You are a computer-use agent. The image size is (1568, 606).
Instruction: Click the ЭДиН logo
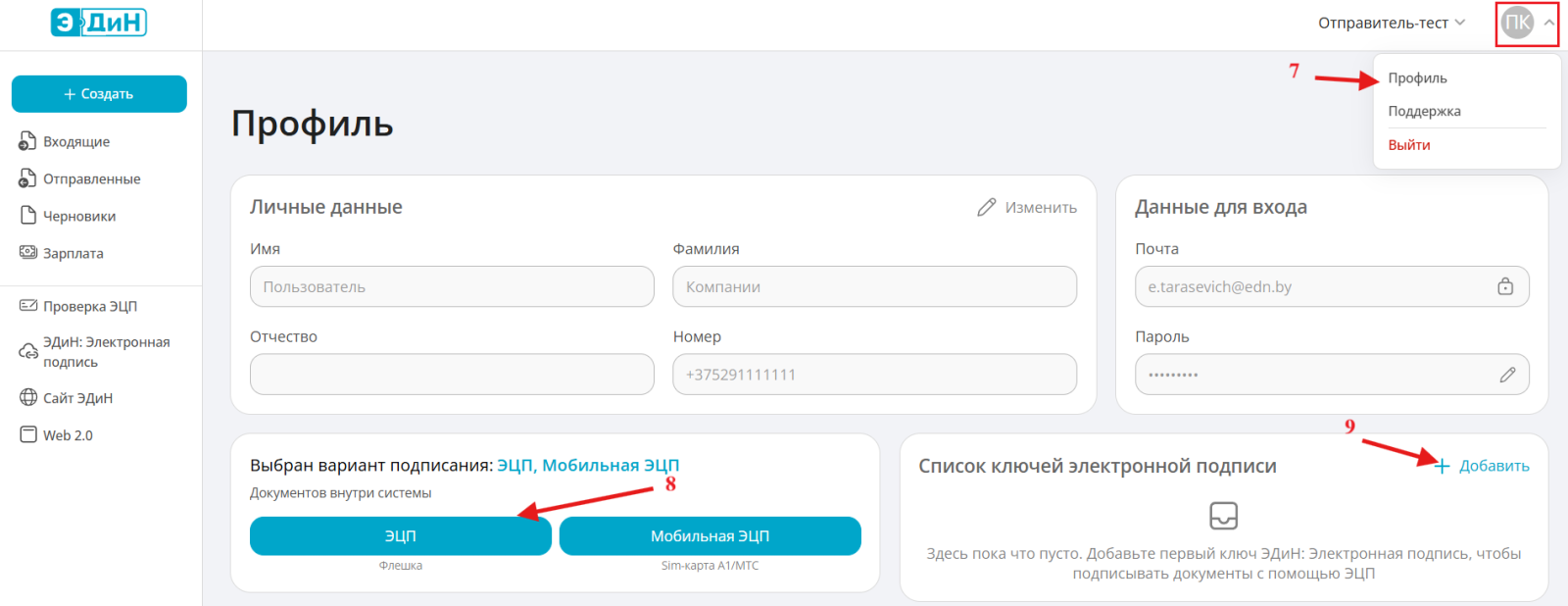(x=98, y=22)
